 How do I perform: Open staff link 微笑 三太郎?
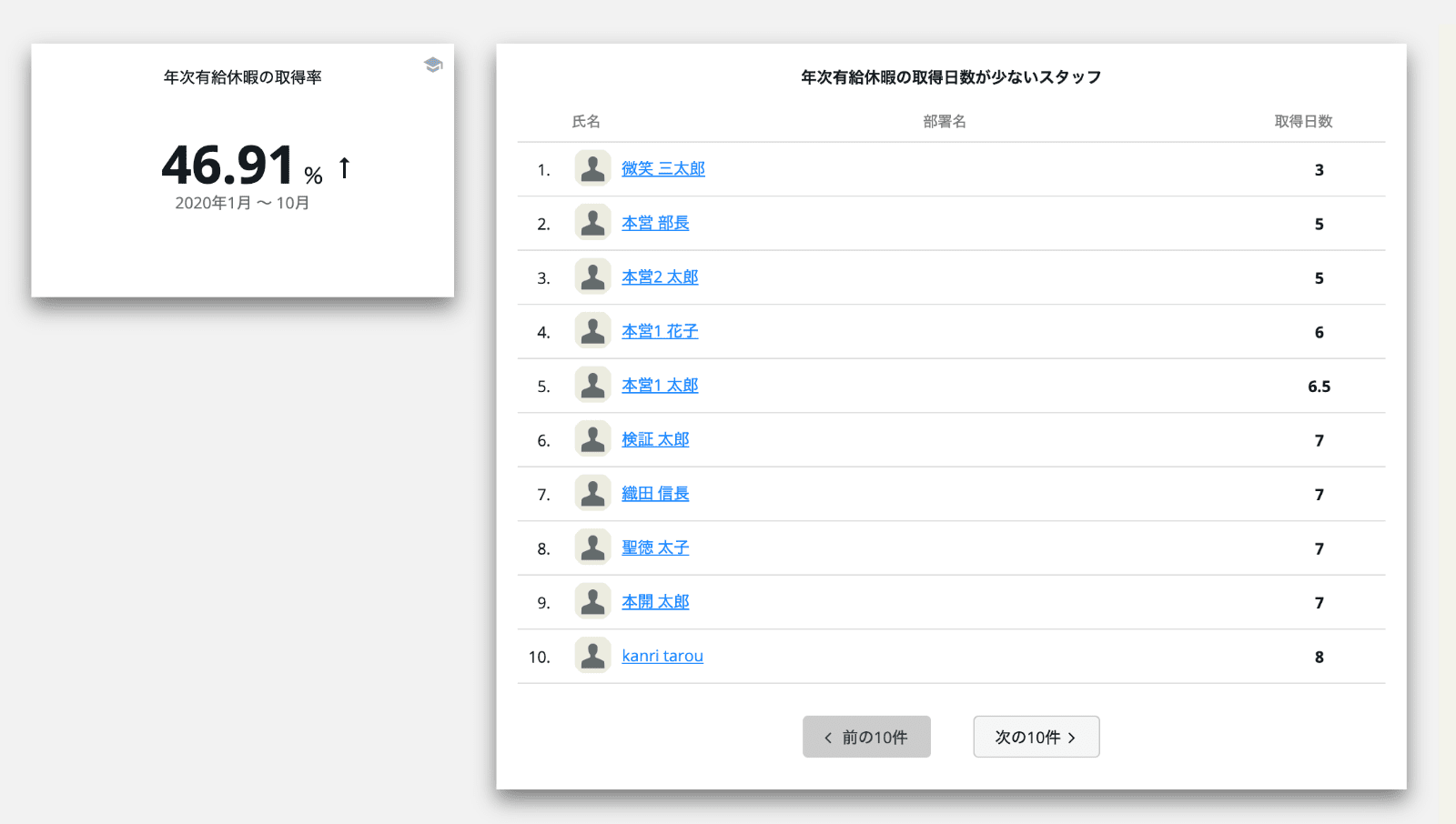[x=663, y=169]
